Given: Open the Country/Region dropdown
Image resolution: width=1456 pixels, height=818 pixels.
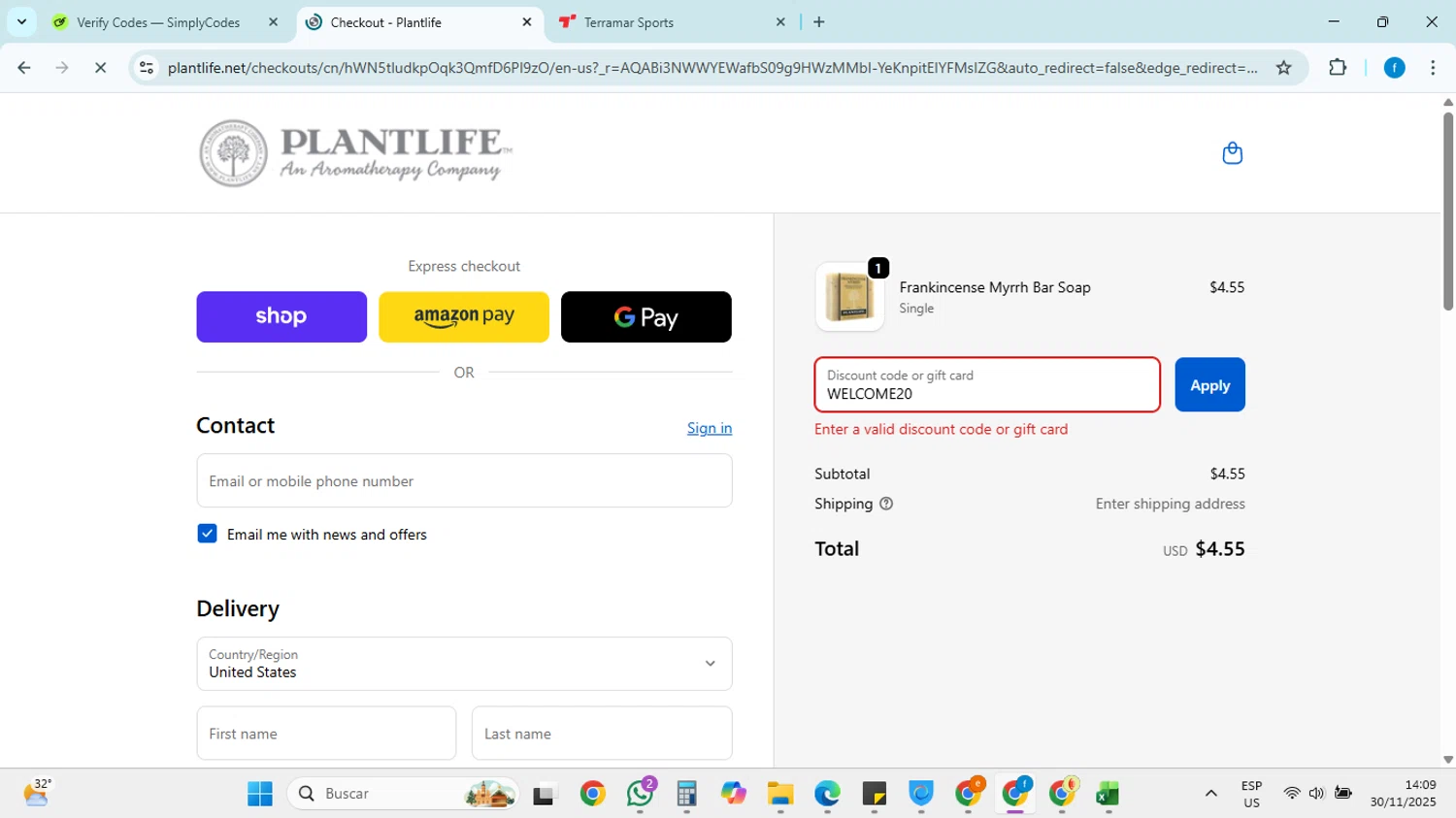Looking at the screenshot, I should (464, 664).
